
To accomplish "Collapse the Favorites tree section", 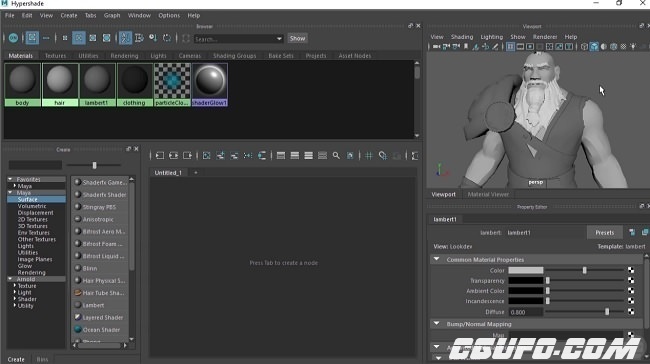I will pos(10,179).
